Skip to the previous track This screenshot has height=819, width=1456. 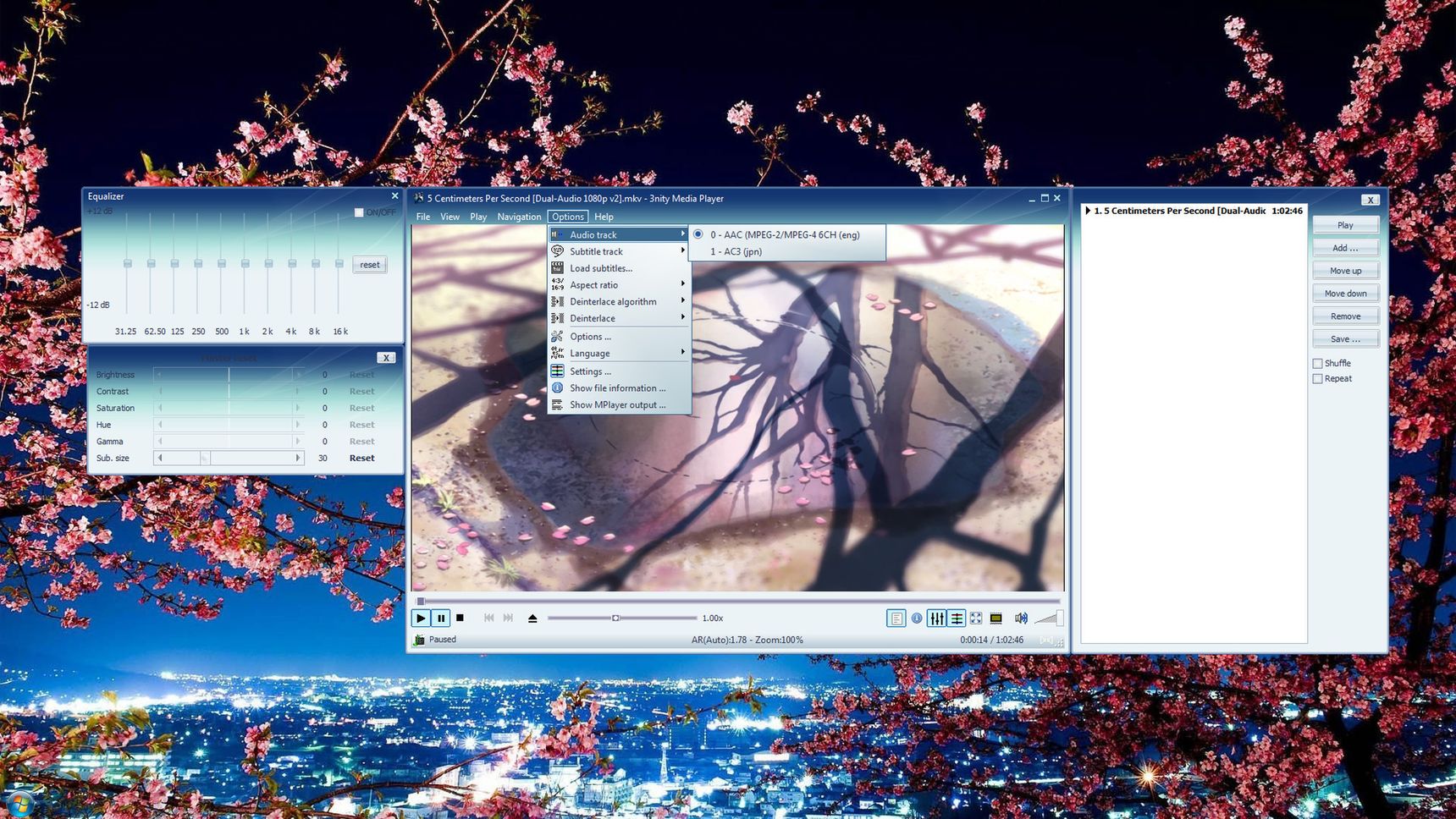(489, 618)
